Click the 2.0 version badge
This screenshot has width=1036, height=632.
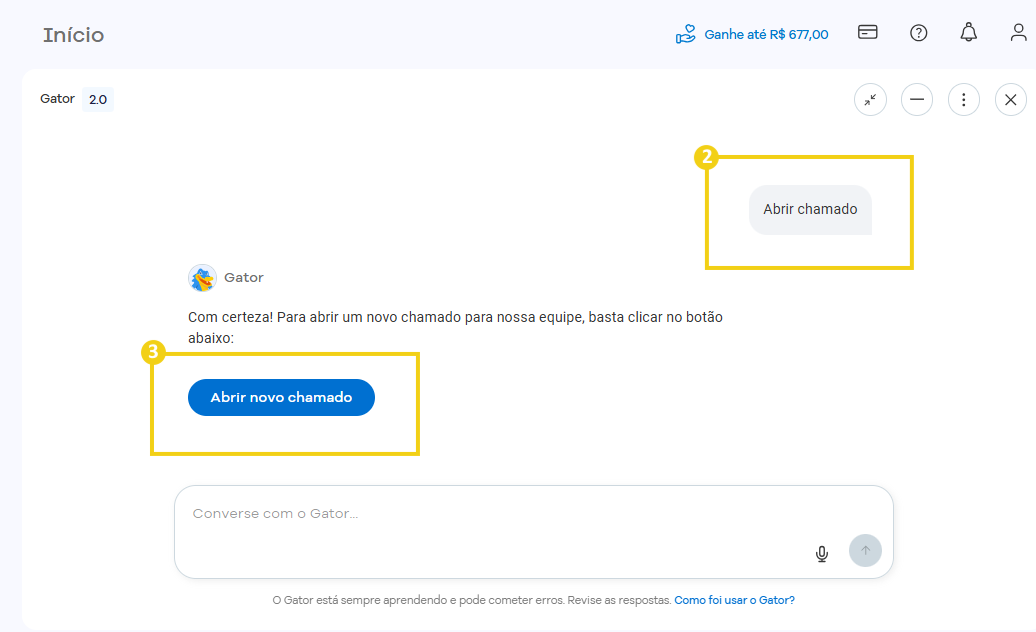click(x=98, y=100)
